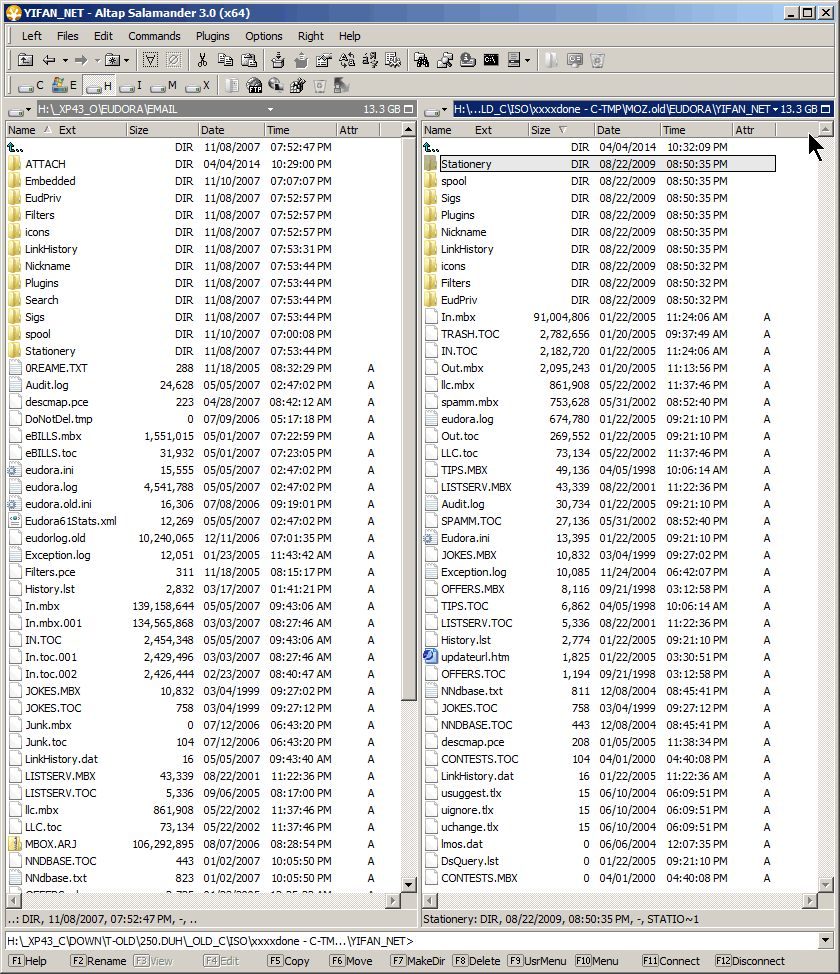The image size is (840, 974).
Task: Sort right panel by Time column
Action: (x=696, y=130)
